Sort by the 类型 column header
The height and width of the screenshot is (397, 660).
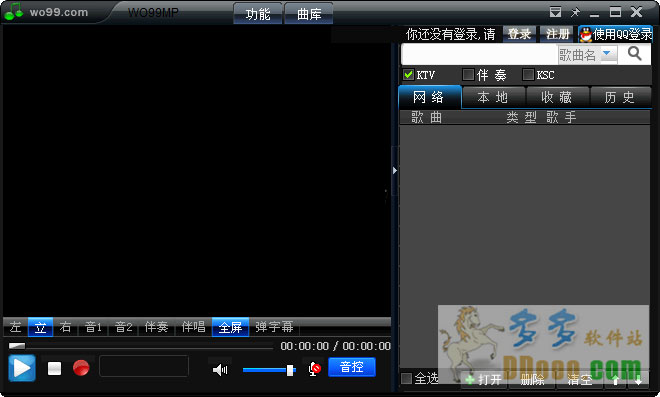[522, 117]
